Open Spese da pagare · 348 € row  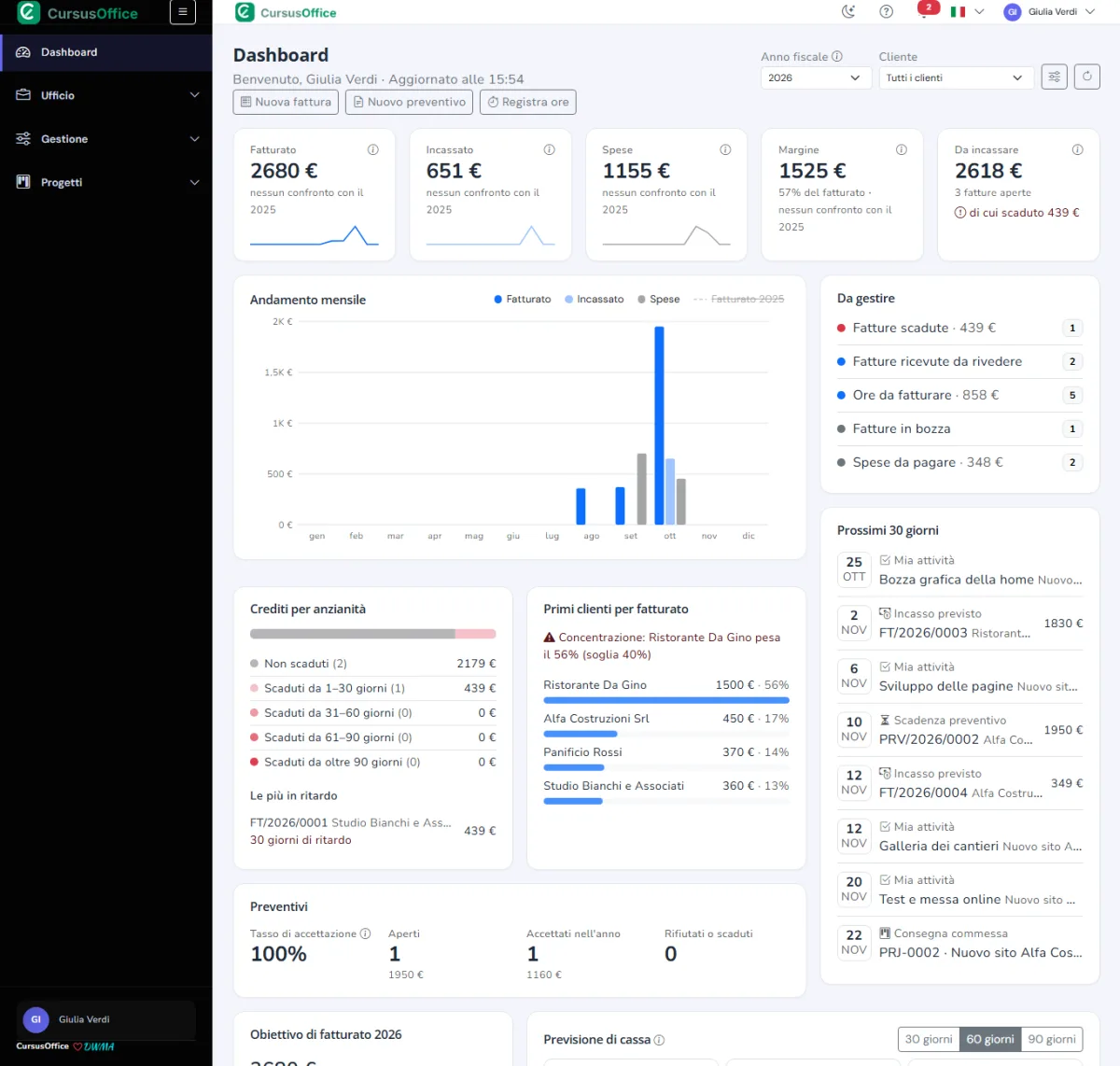959,462
